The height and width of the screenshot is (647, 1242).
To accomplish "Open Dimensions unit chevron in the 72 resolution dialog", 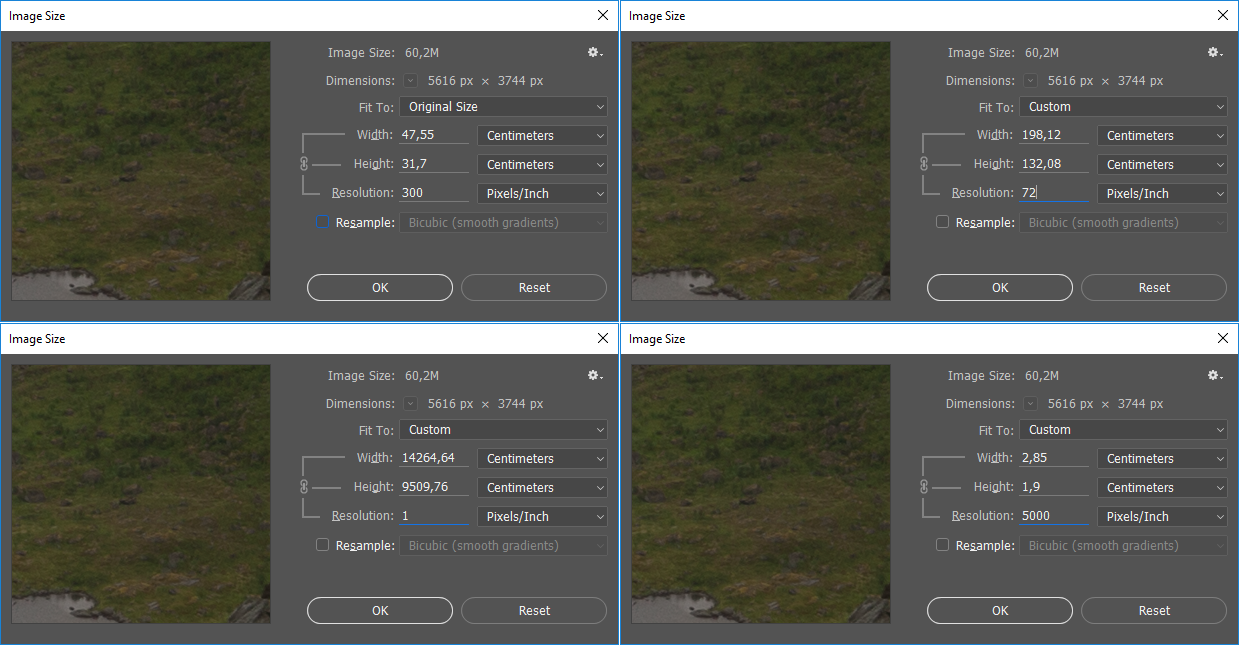I will pyautogui.click(x=1031, y=81).
